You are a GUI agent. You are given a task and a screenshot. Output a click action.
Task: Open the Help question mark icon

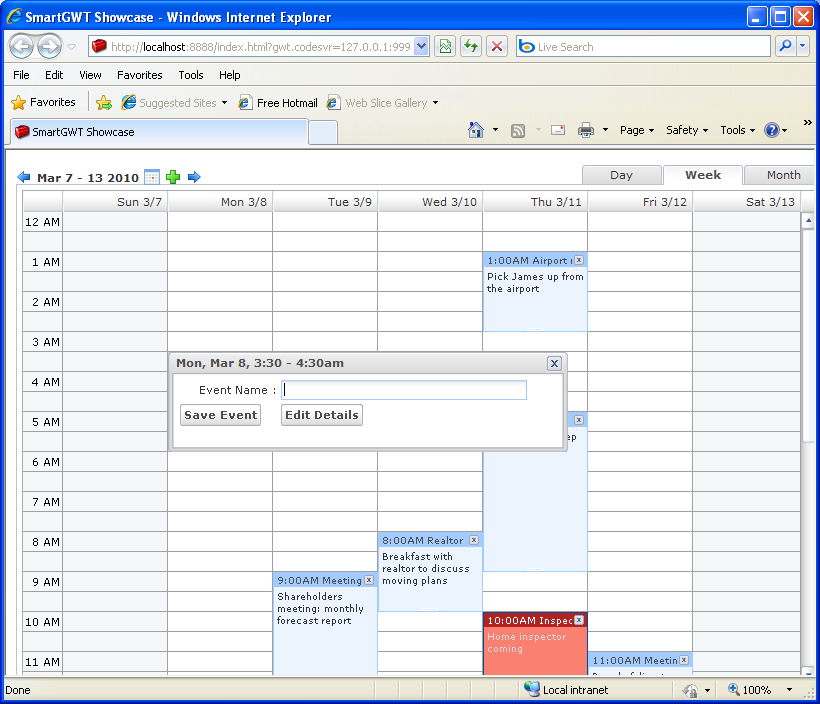[772, 130]
